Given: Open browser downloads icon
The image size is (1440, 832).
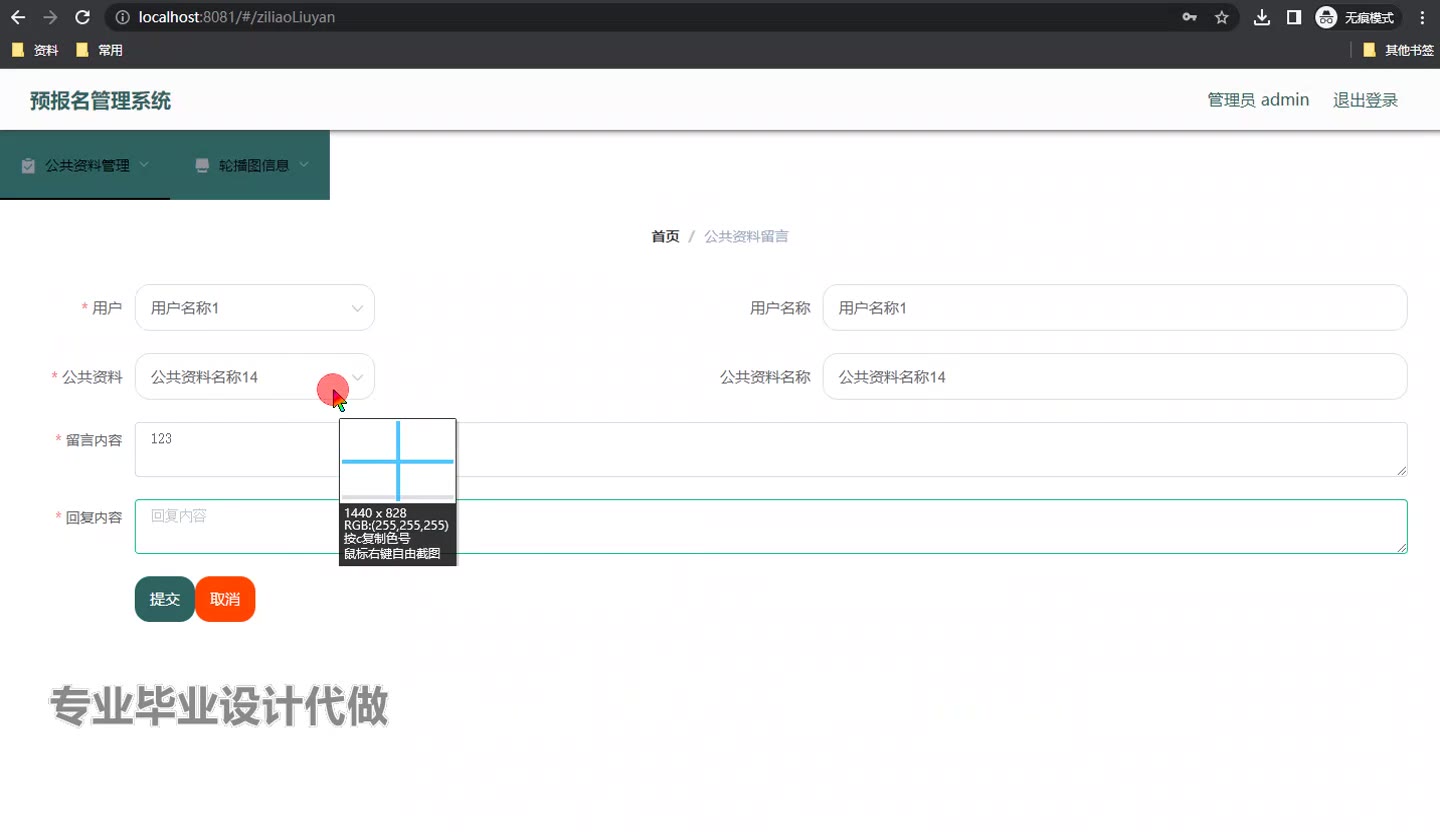Looking at the screenshot, I should (x=1262, y=17).
